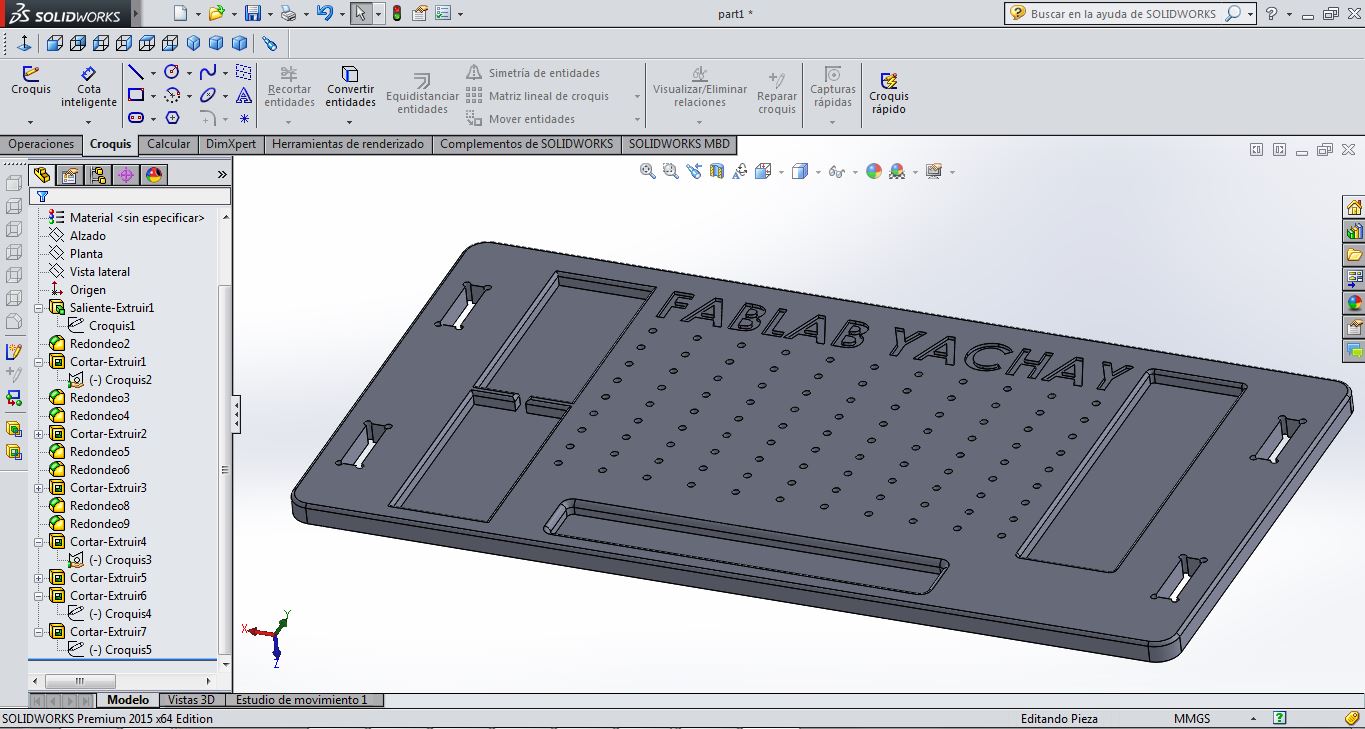
Task: Expand the Cortar-Extruir2 feature node
Action: pyautogui.click(x=39, y=434)
